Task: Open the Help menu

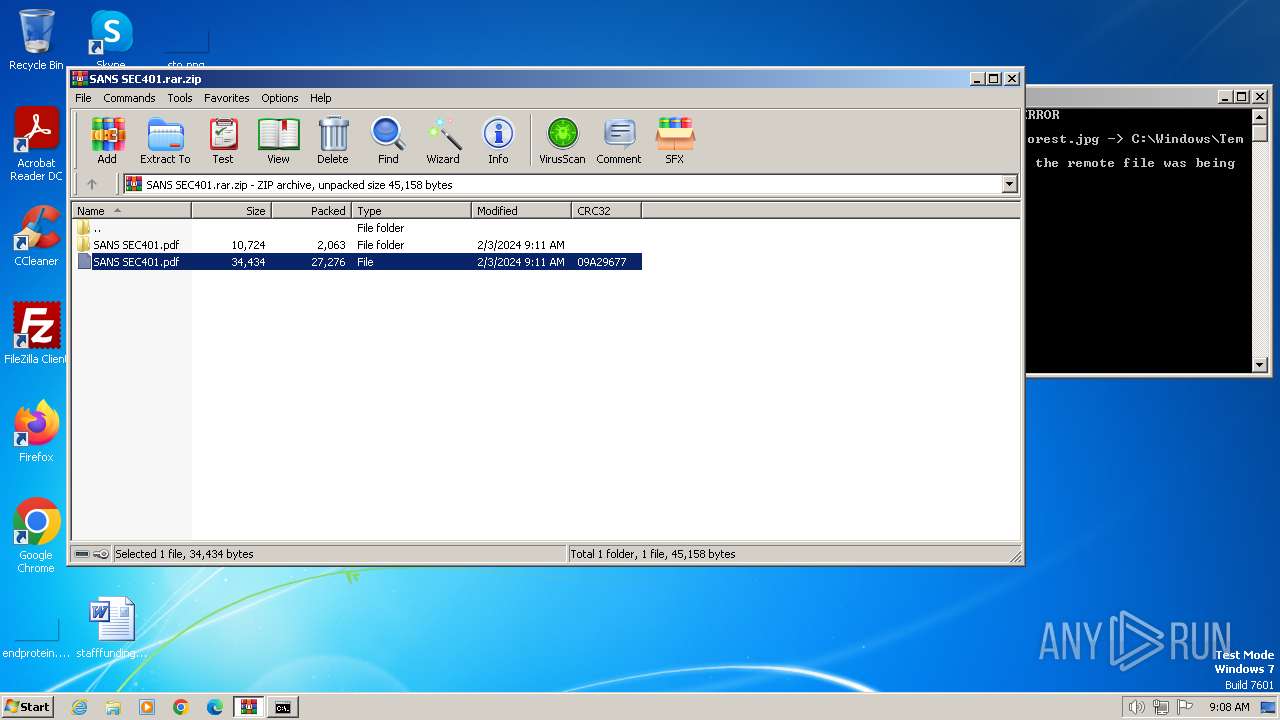Action: [320, 98]
